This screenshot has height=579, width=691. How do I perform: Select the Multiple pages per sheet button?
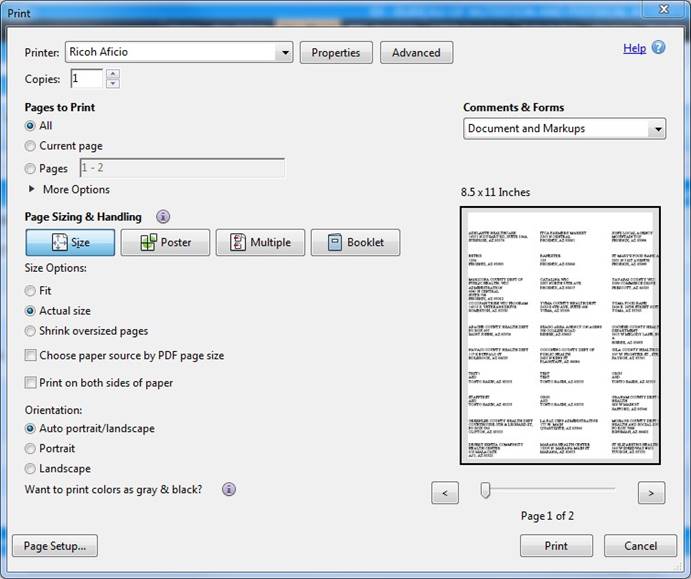[259, 242]
